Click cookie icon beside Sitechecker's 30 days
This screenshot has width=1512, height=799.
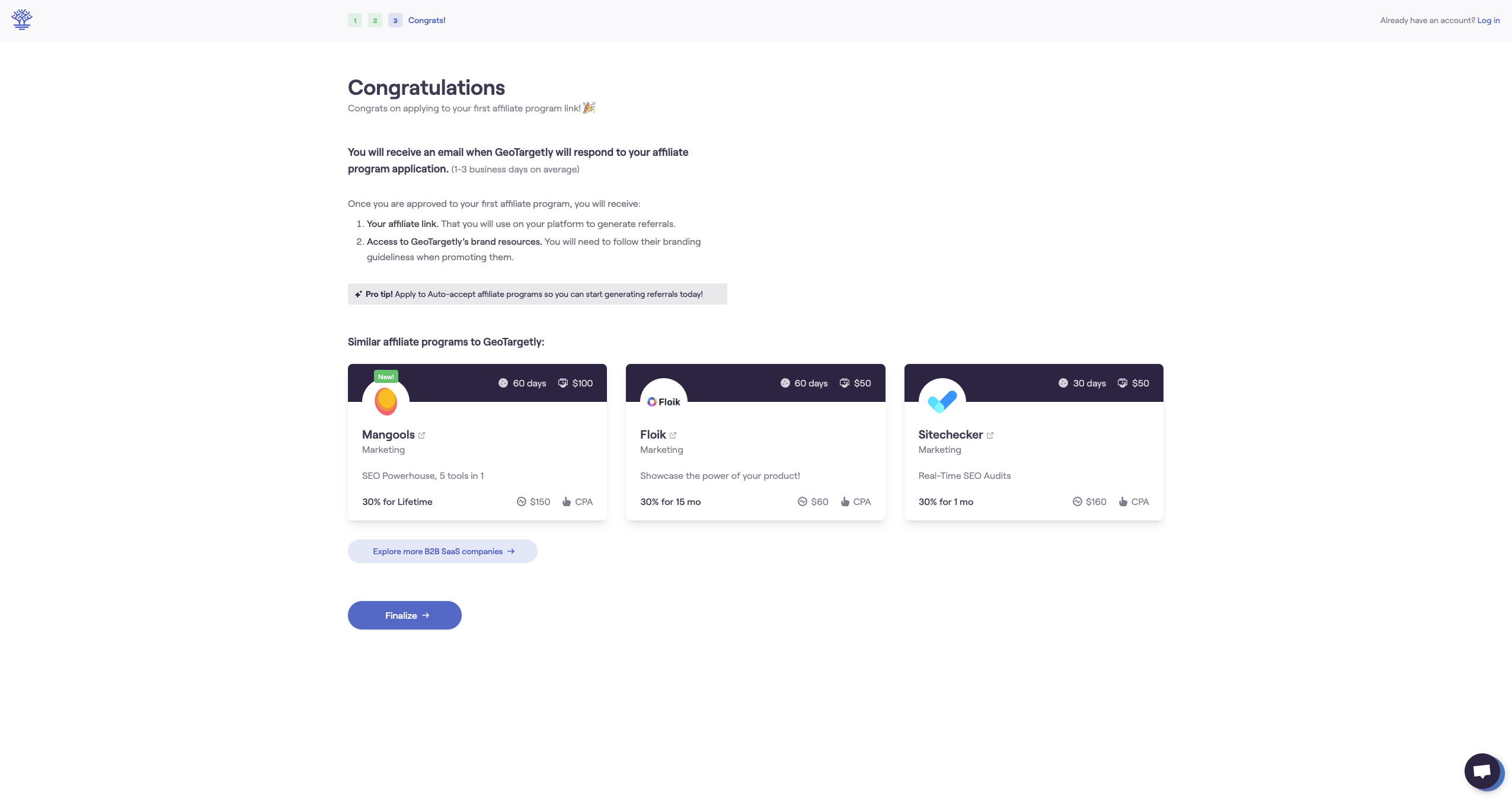(x=1063, y=383)
